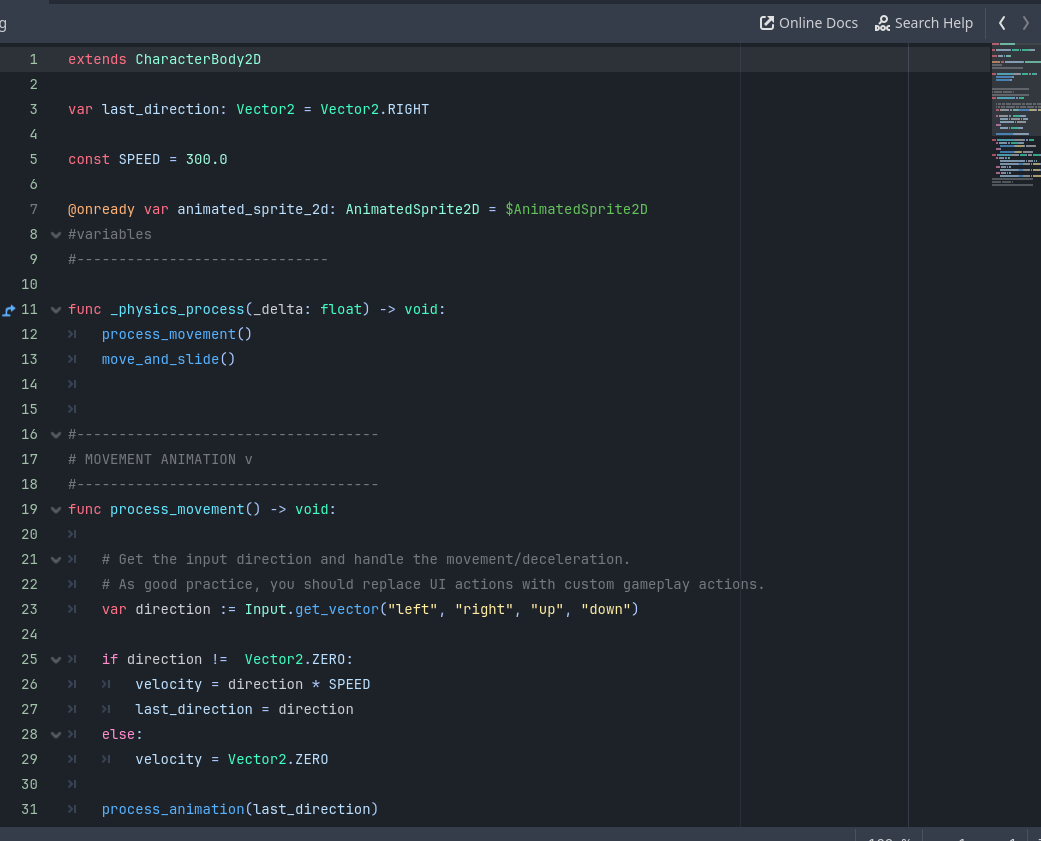Click 'Input' class name on line 23
Viewport: 1041px width, 841px height.
tap(266, 609)
